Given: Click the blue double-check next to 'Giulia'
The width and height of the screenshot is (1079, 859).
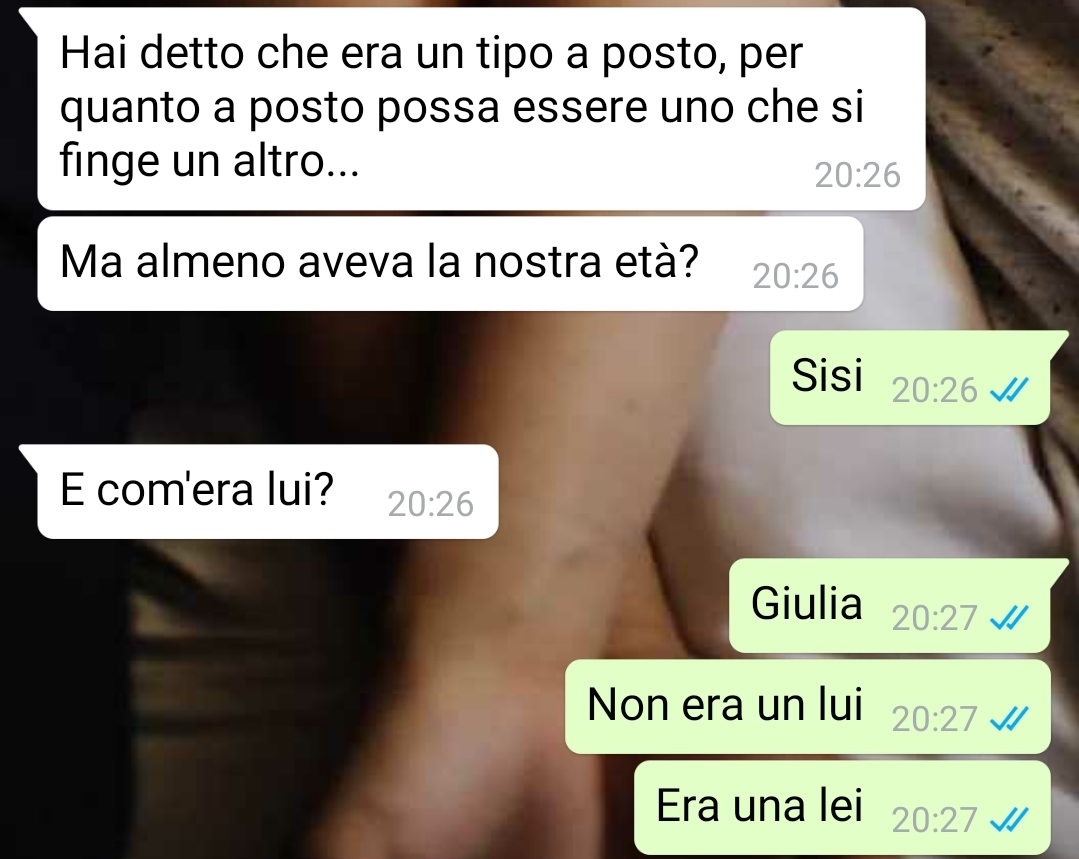Looking at the screenshot, I should tap(1009, 618).
